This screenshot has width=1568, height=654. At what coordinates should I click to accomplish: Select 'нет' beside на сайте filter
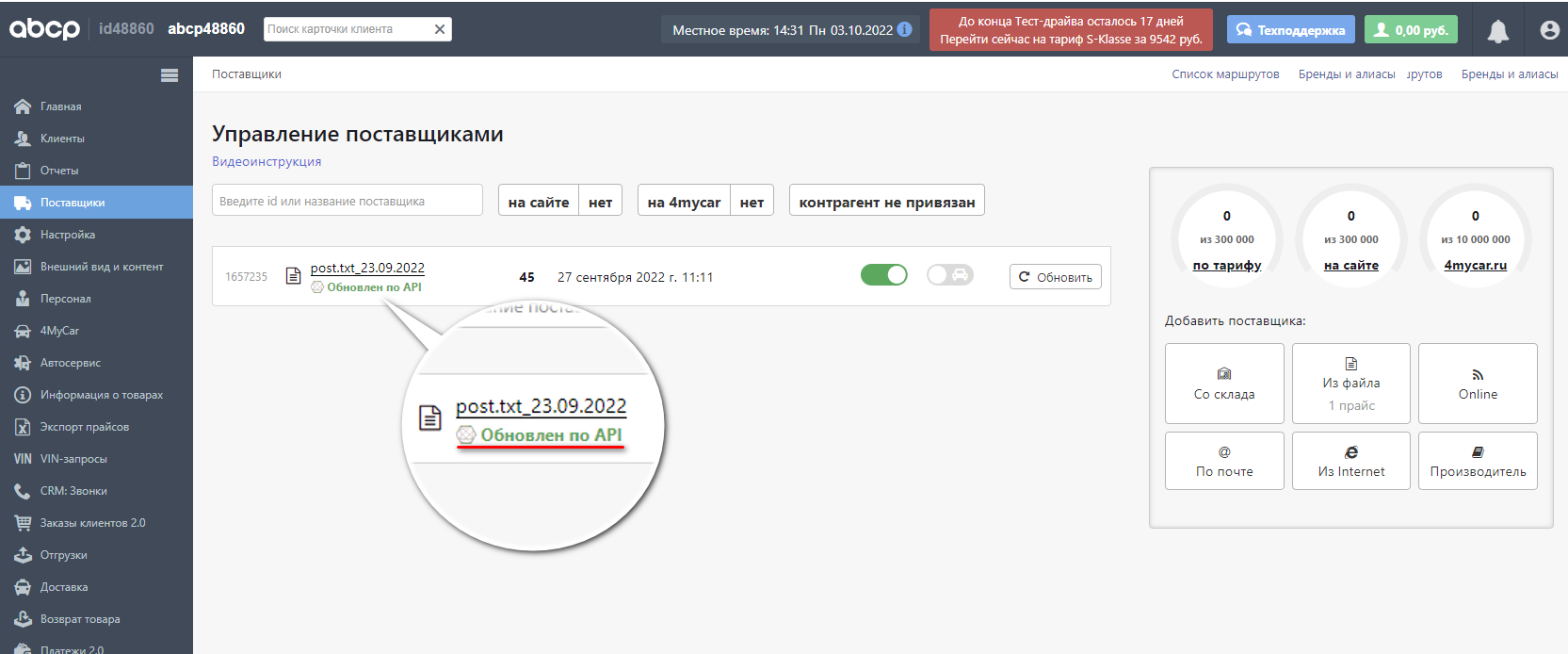tap(601, 201)
